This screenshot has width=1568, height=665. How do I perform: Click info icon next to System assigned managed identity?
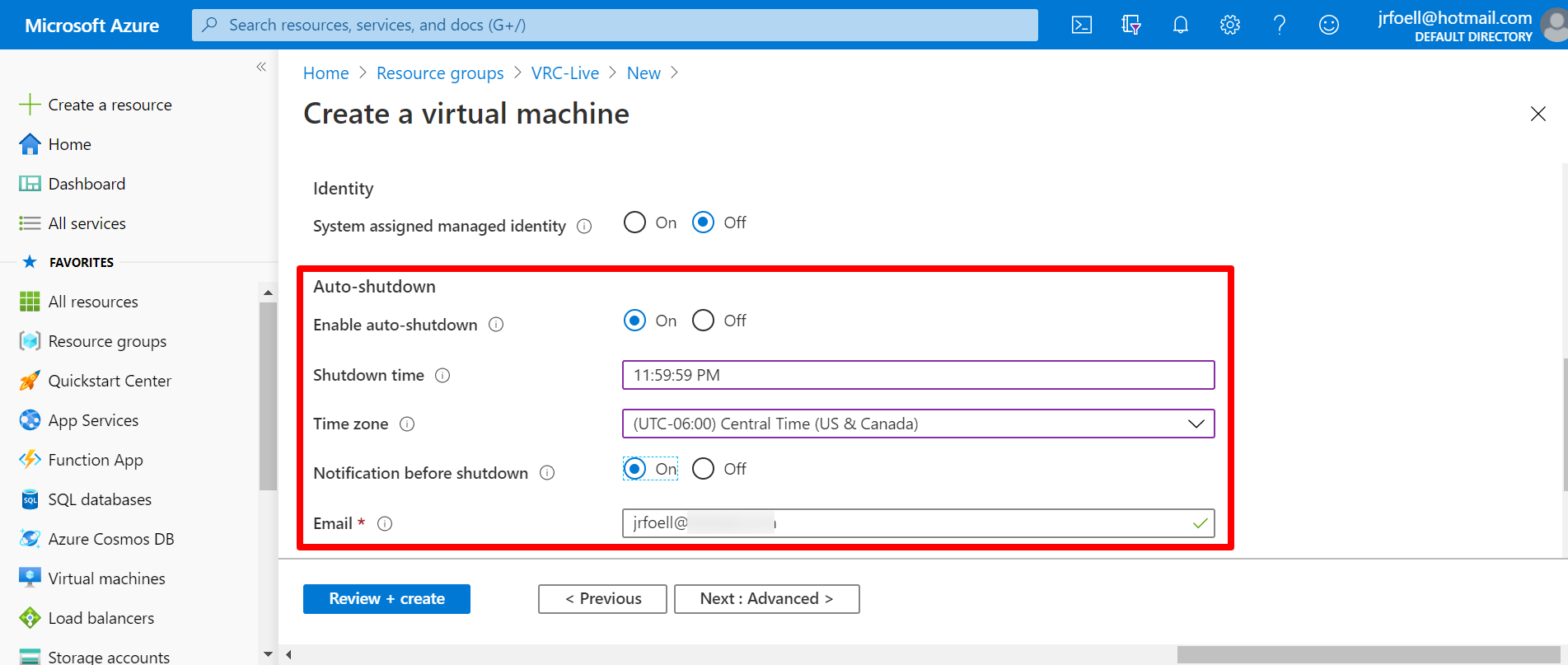tap(584, 226)
